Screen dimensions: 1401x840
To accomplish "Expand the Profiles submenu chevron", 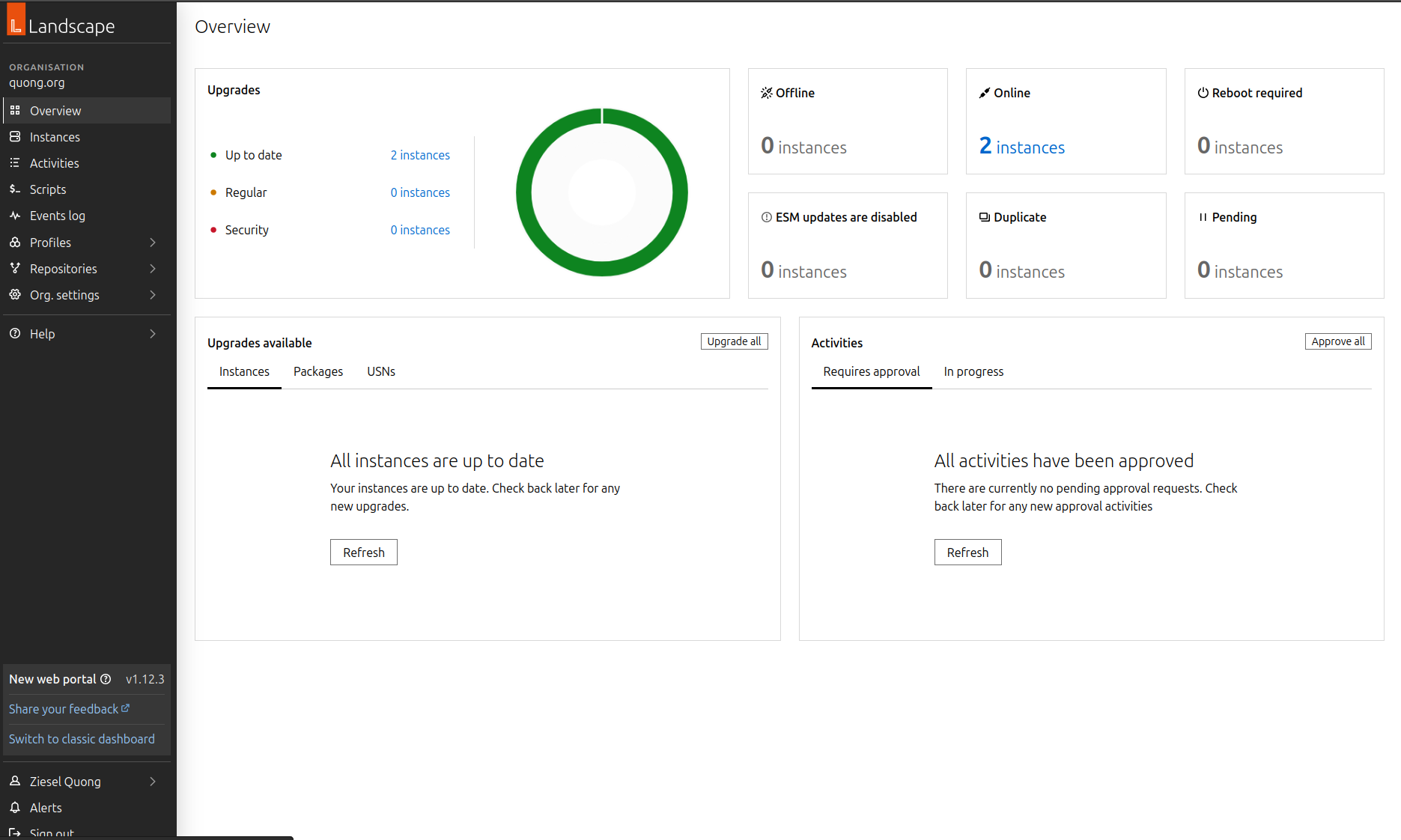I will coord(153,243).
